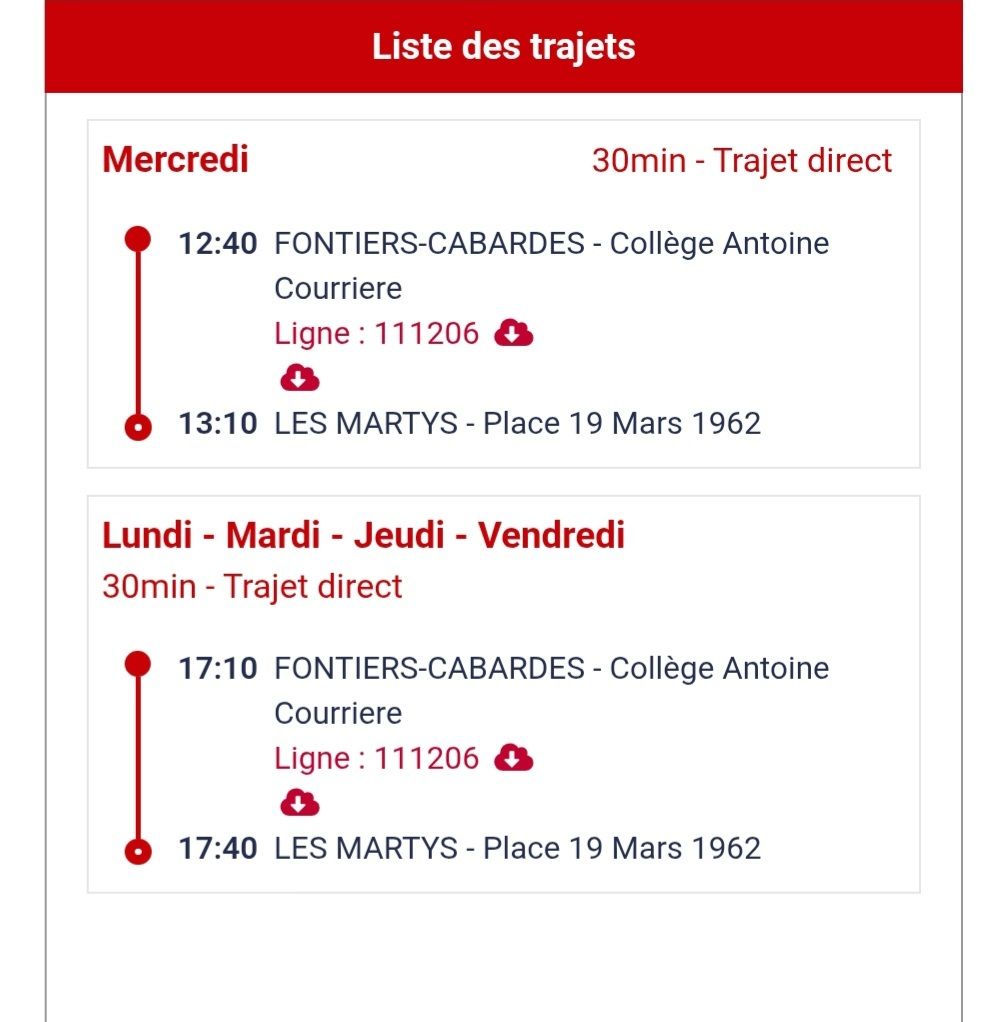Screen dimensions: 993x1022
Task: Click FONTIERS-CABARDES stop at 17:10
Action: click(551, 690)
